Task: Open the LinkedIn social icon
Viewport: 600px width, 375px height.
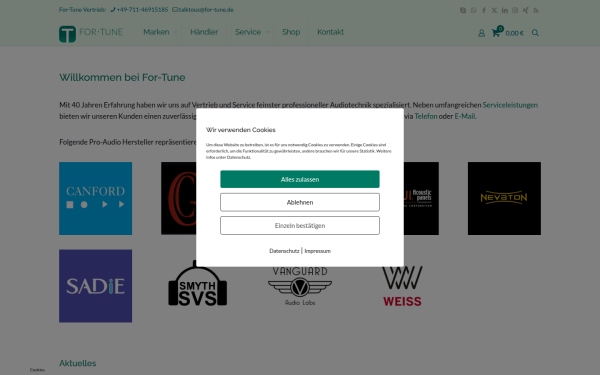Action: [505, 10]
